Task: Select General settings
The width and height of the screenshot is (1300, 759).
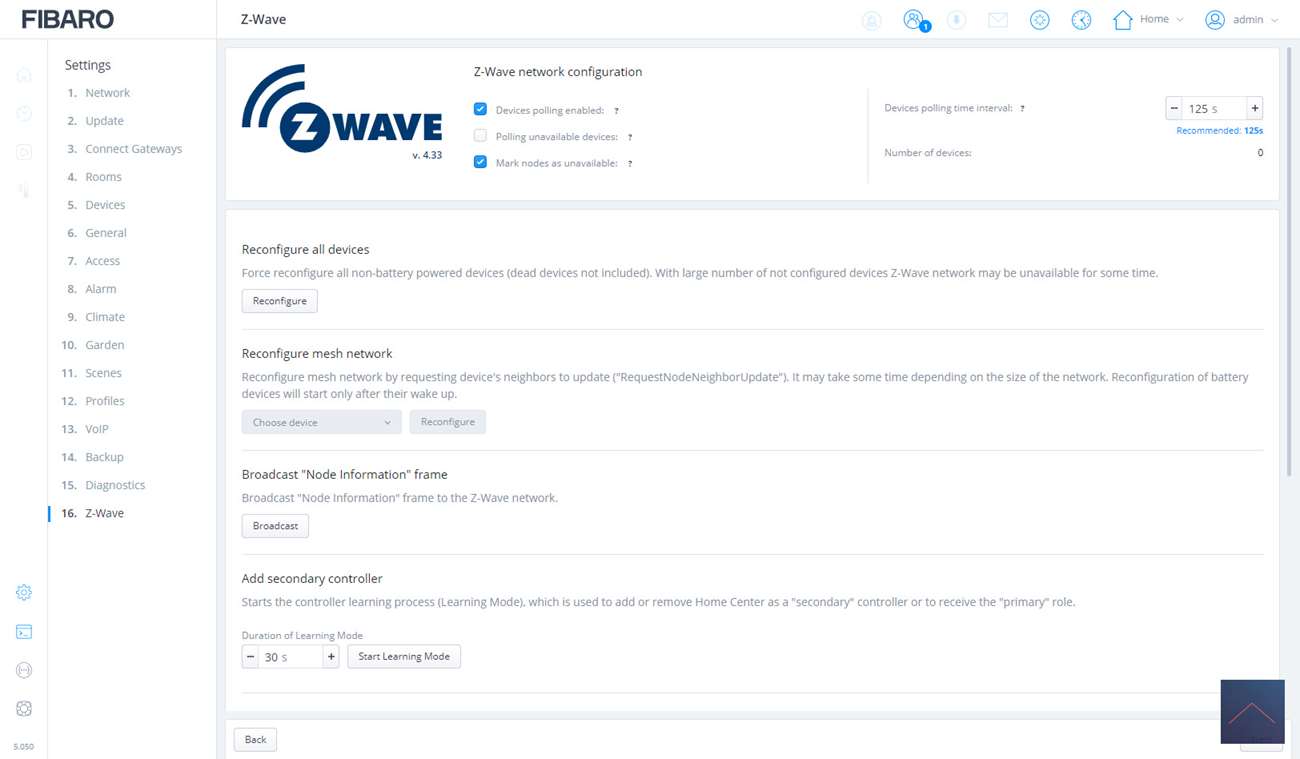Action: coord(105,233)
